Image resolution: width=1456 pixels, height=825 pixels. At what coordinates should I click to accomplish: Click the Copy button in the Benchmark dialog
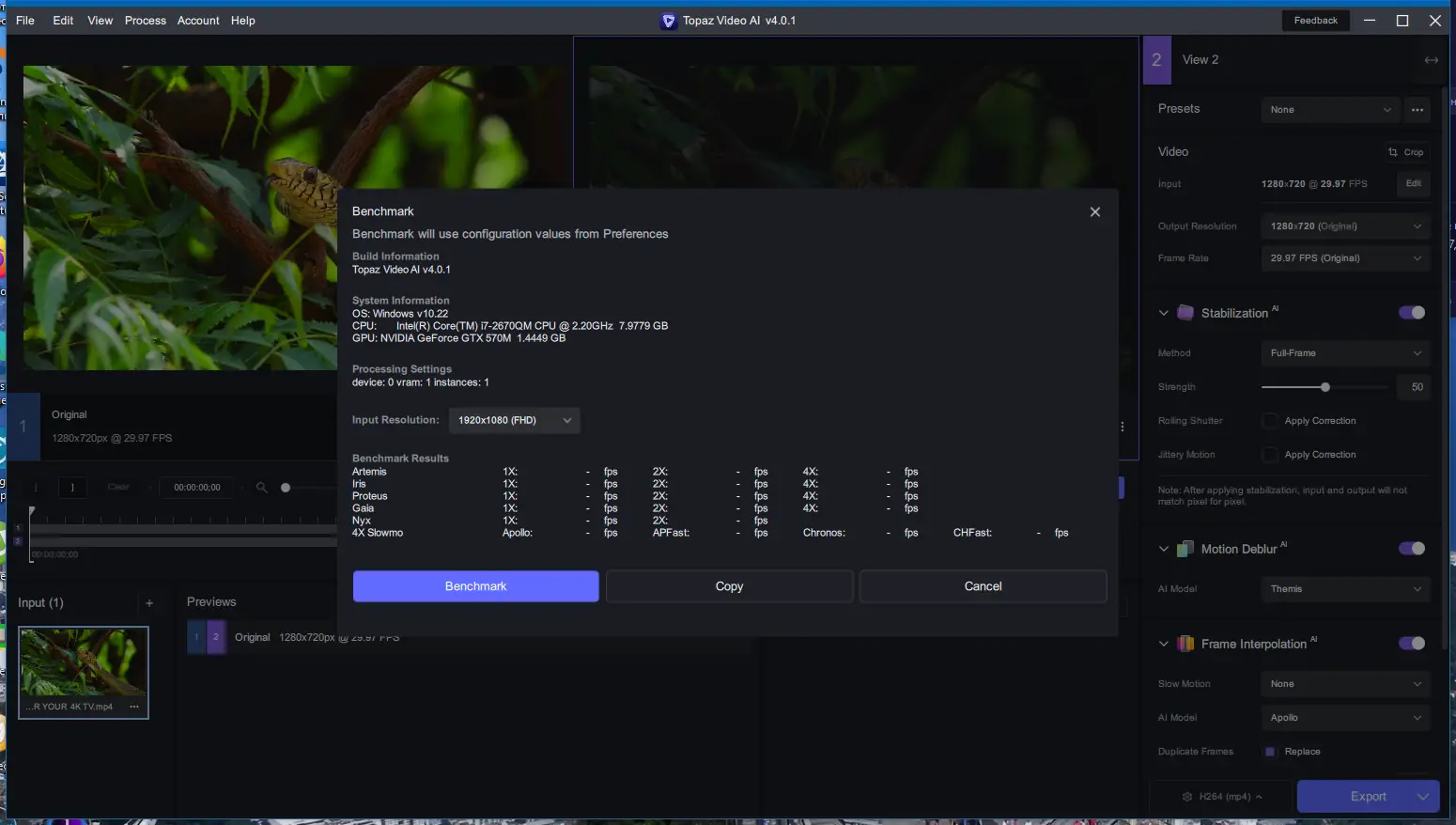(730, 586)
